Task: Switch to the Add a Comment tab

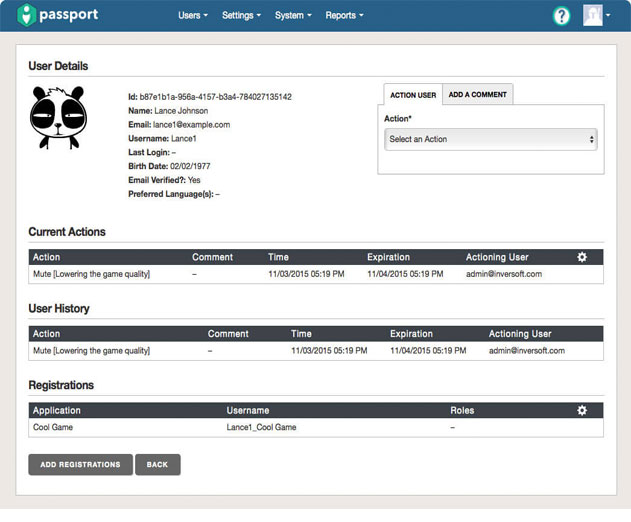Action: pyautogui.click(x=477, y=95)
